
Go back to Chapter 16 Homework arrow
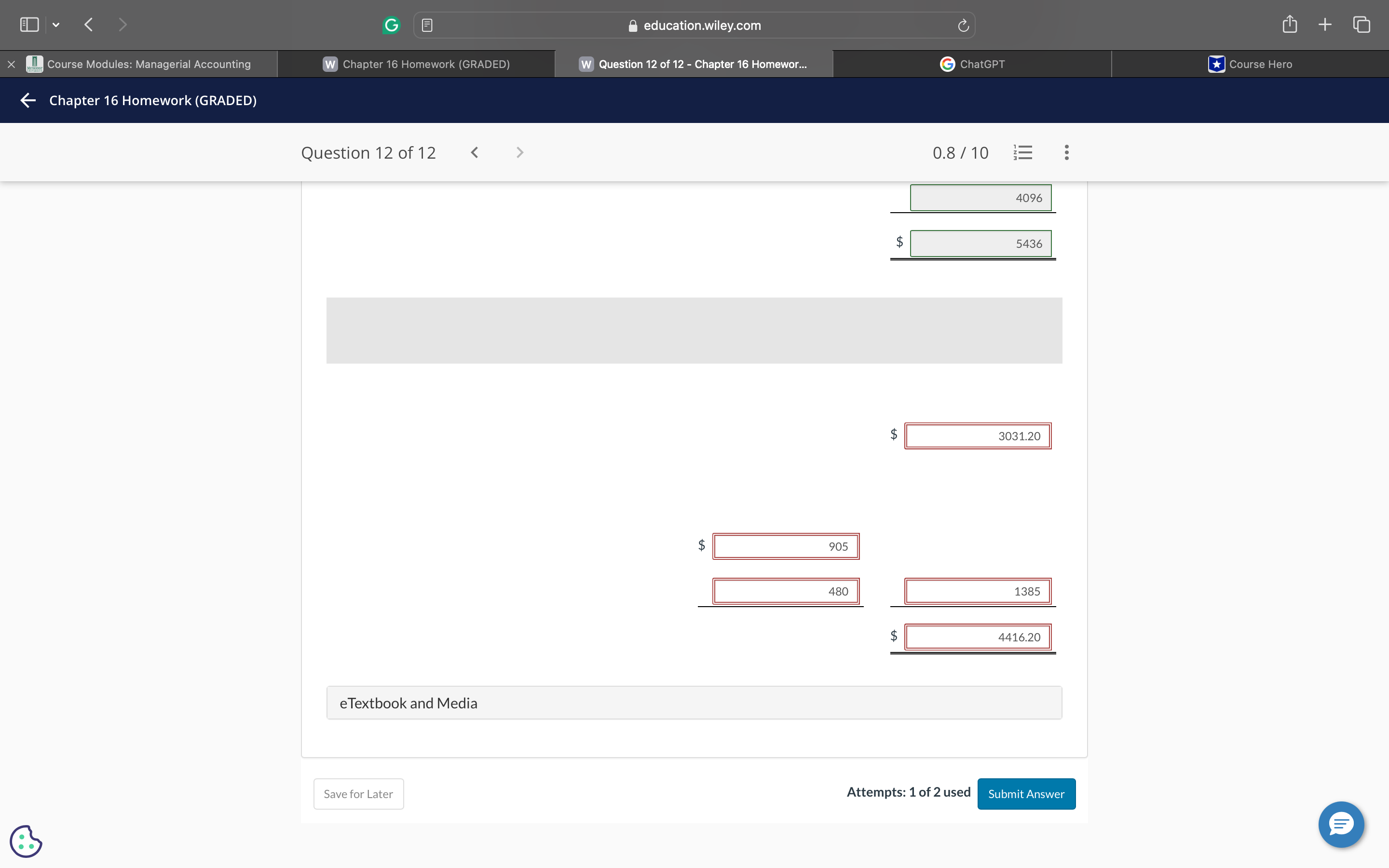pos(28,100)
